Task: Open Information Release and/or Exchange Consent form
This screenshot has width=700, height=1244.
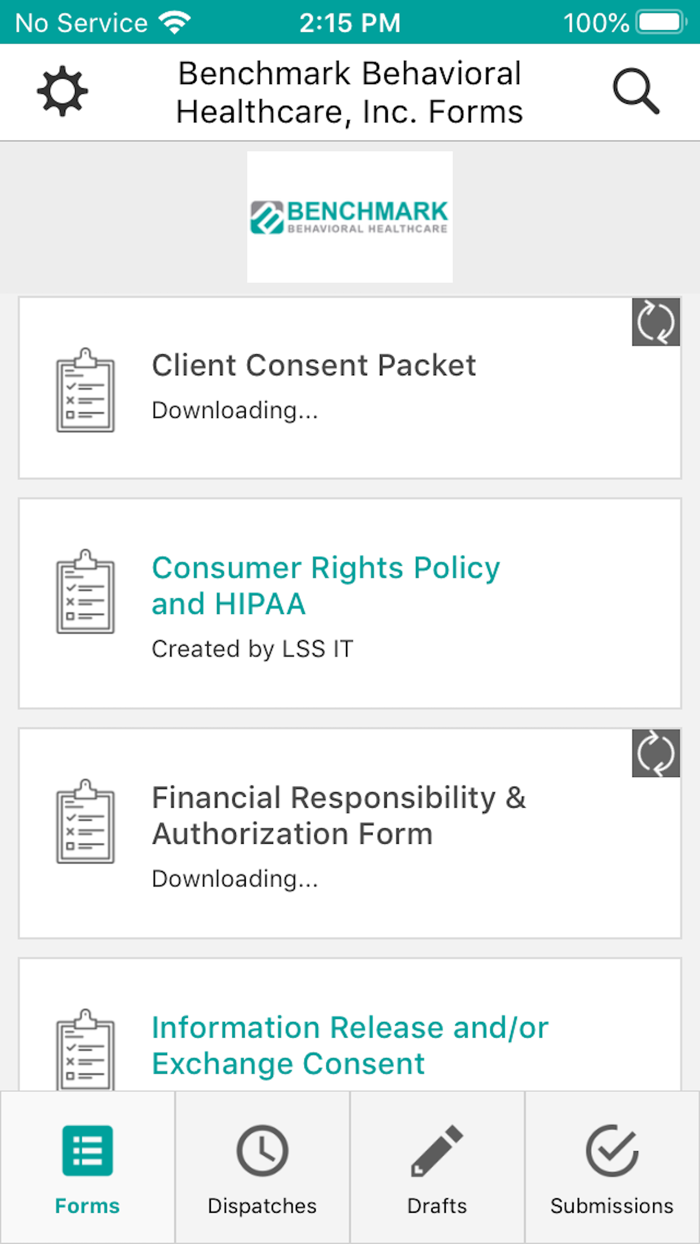Action: tap(349, 1046)
